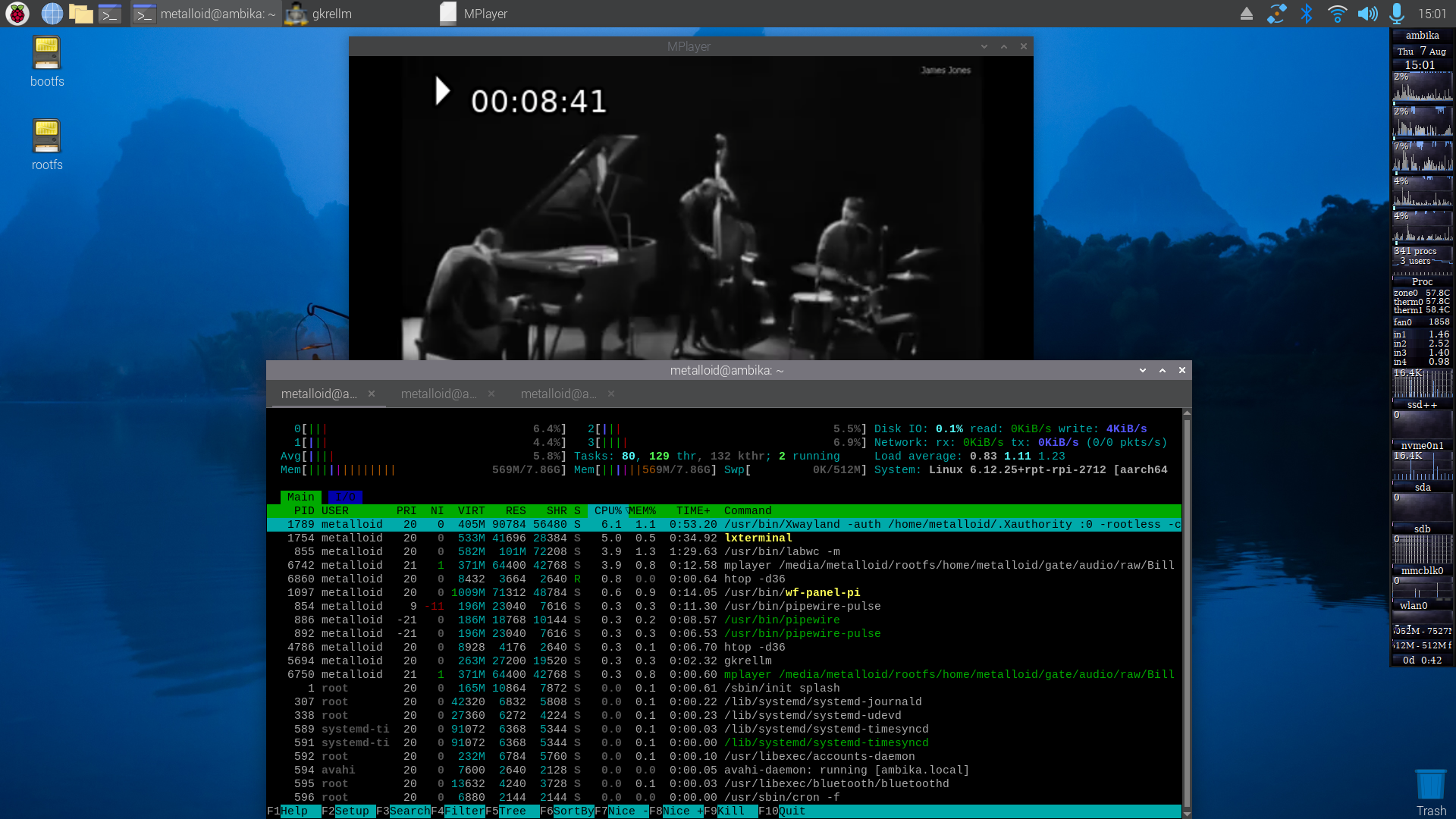Click the terminal vertical scrollbar
1456x819 pixels.
1187,613
